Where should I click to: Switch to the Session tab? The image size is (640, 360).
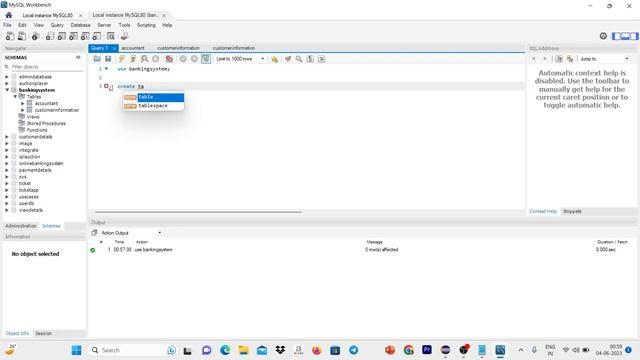(x=43, y=333)
